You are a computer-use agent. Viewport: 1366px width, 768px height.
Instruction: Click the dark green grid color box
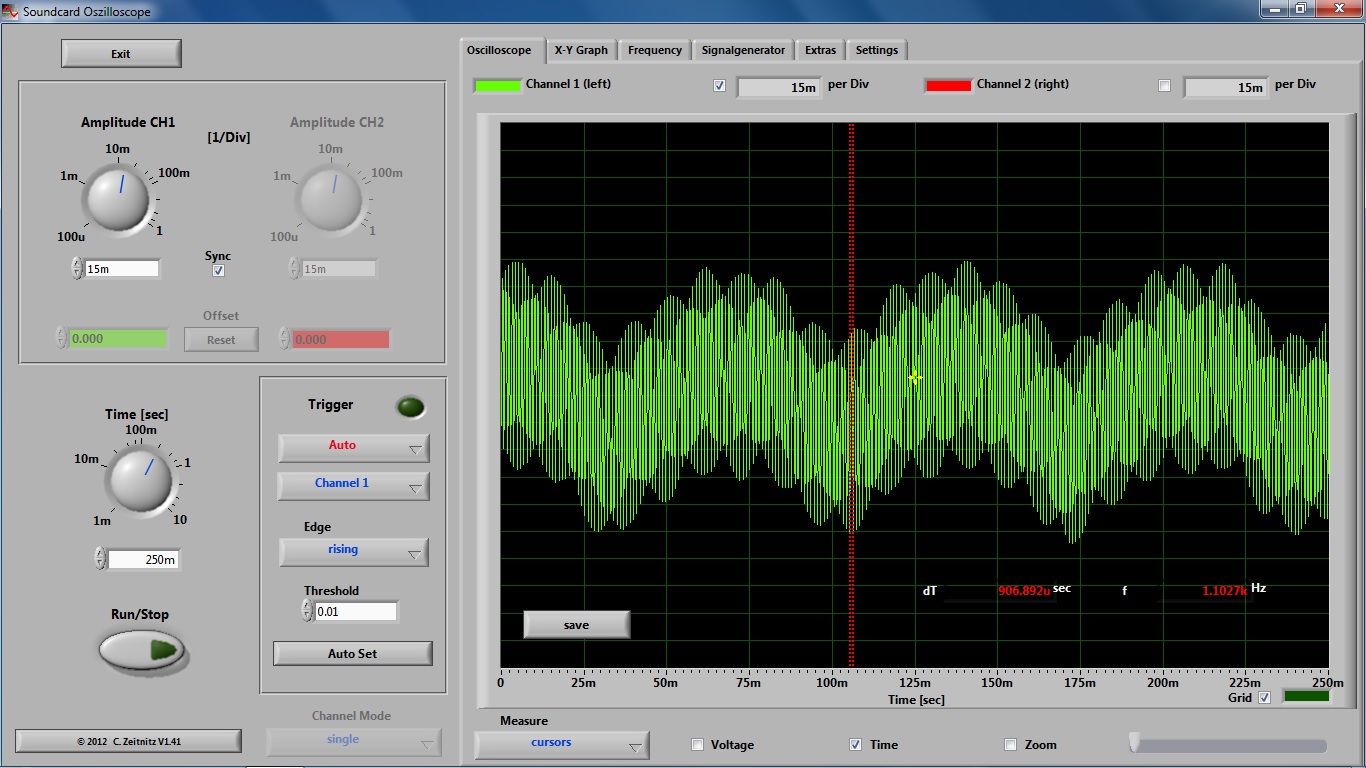pyautogui.click(x=1305, y=696)
